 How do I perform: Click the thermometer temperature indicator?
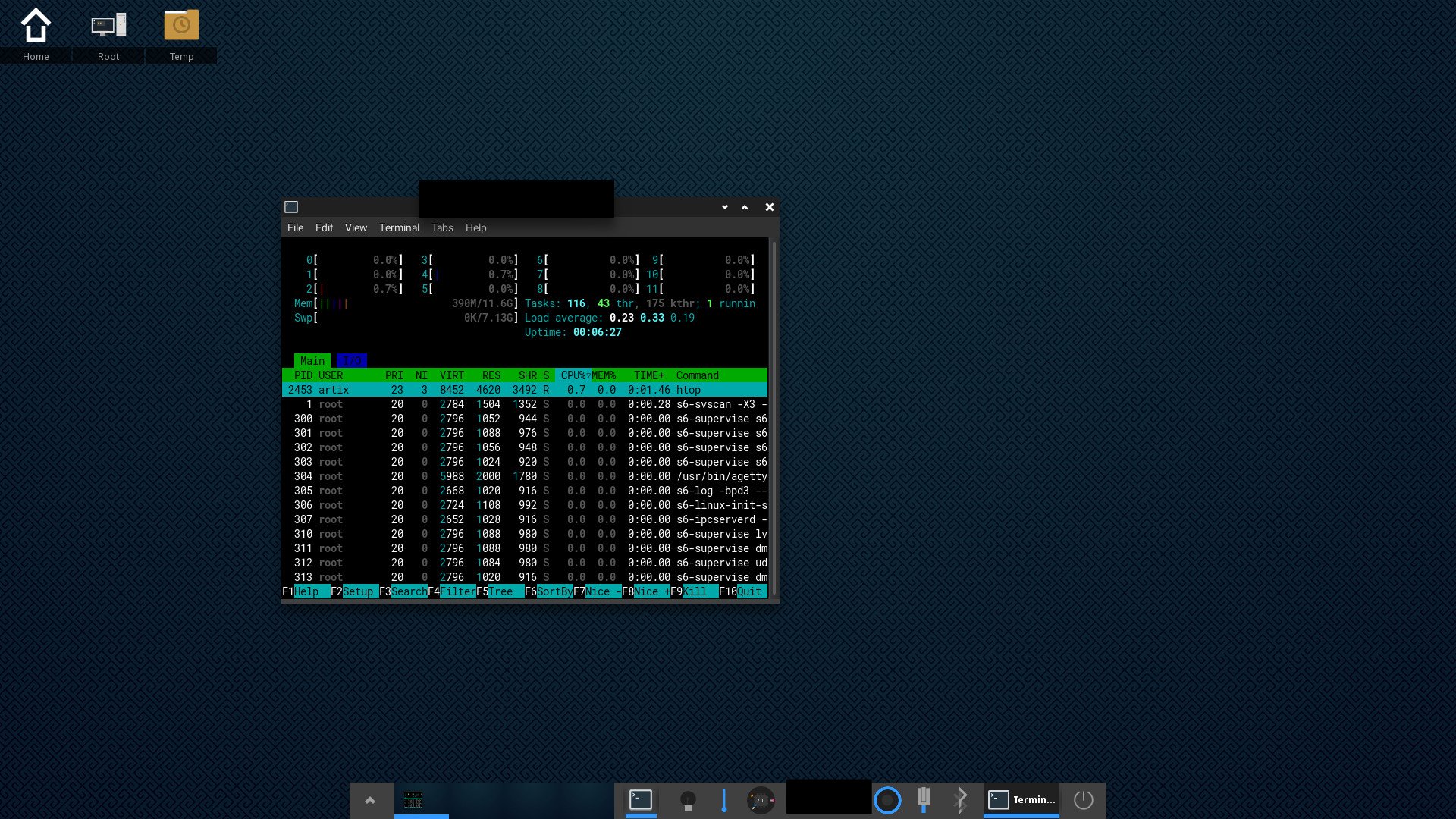724,800
